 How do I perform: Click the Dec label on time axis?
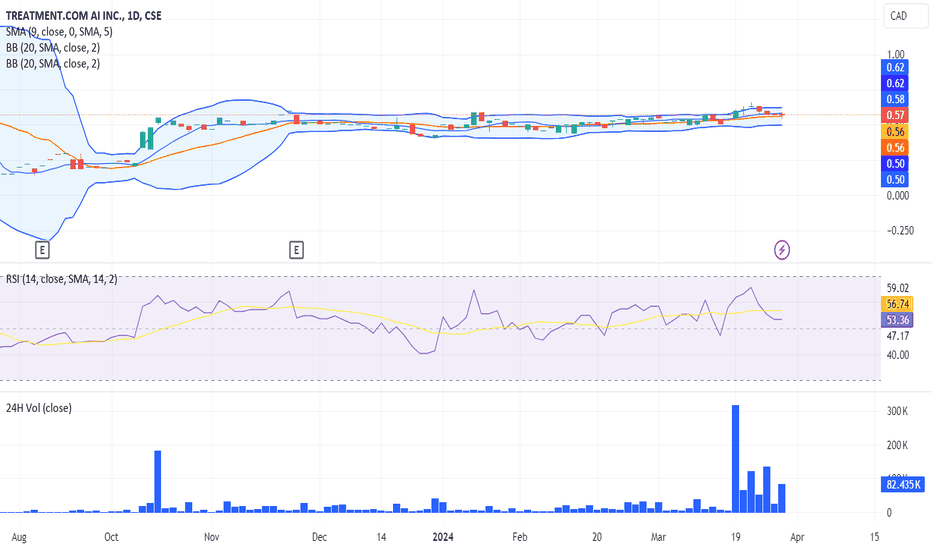[x=319, y=537]
